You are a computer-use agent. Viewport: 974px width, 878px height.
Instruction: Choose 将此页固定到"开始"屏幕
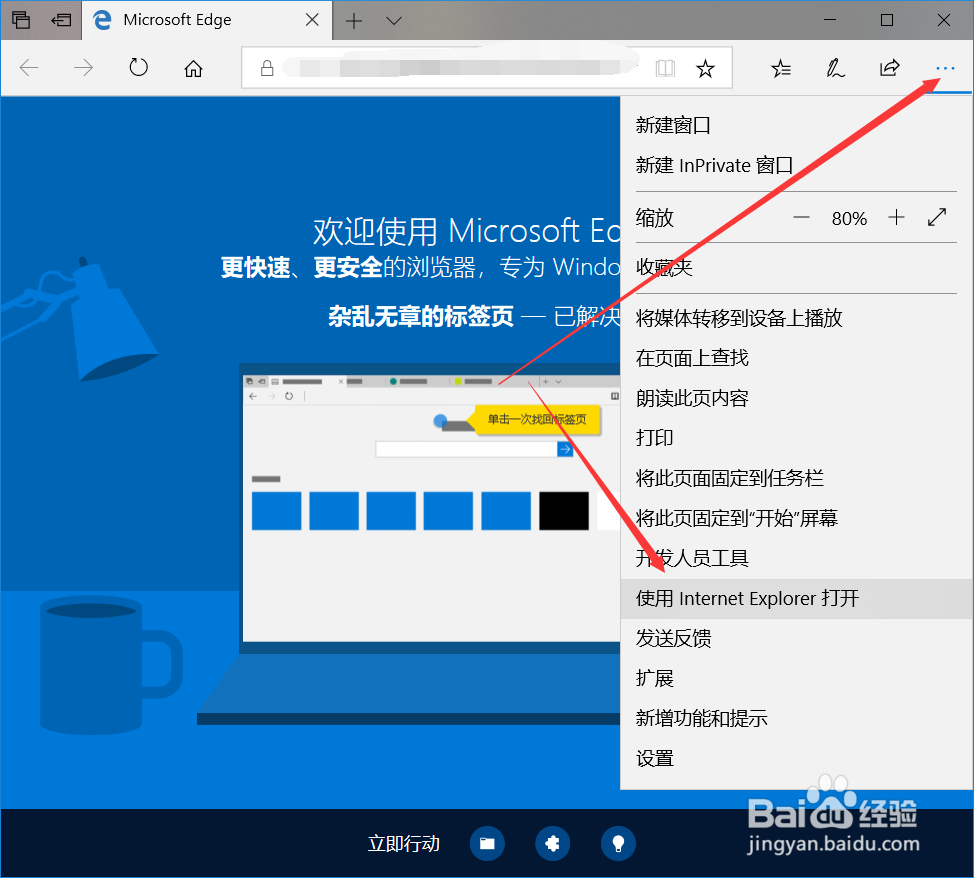click(796, 518)
